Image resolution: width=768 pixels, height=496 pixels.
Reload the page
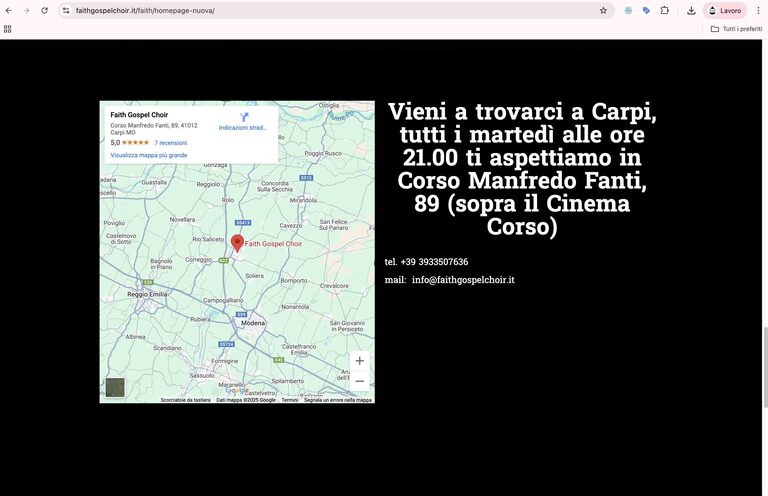pyautogui.click(x=44, y=10)
